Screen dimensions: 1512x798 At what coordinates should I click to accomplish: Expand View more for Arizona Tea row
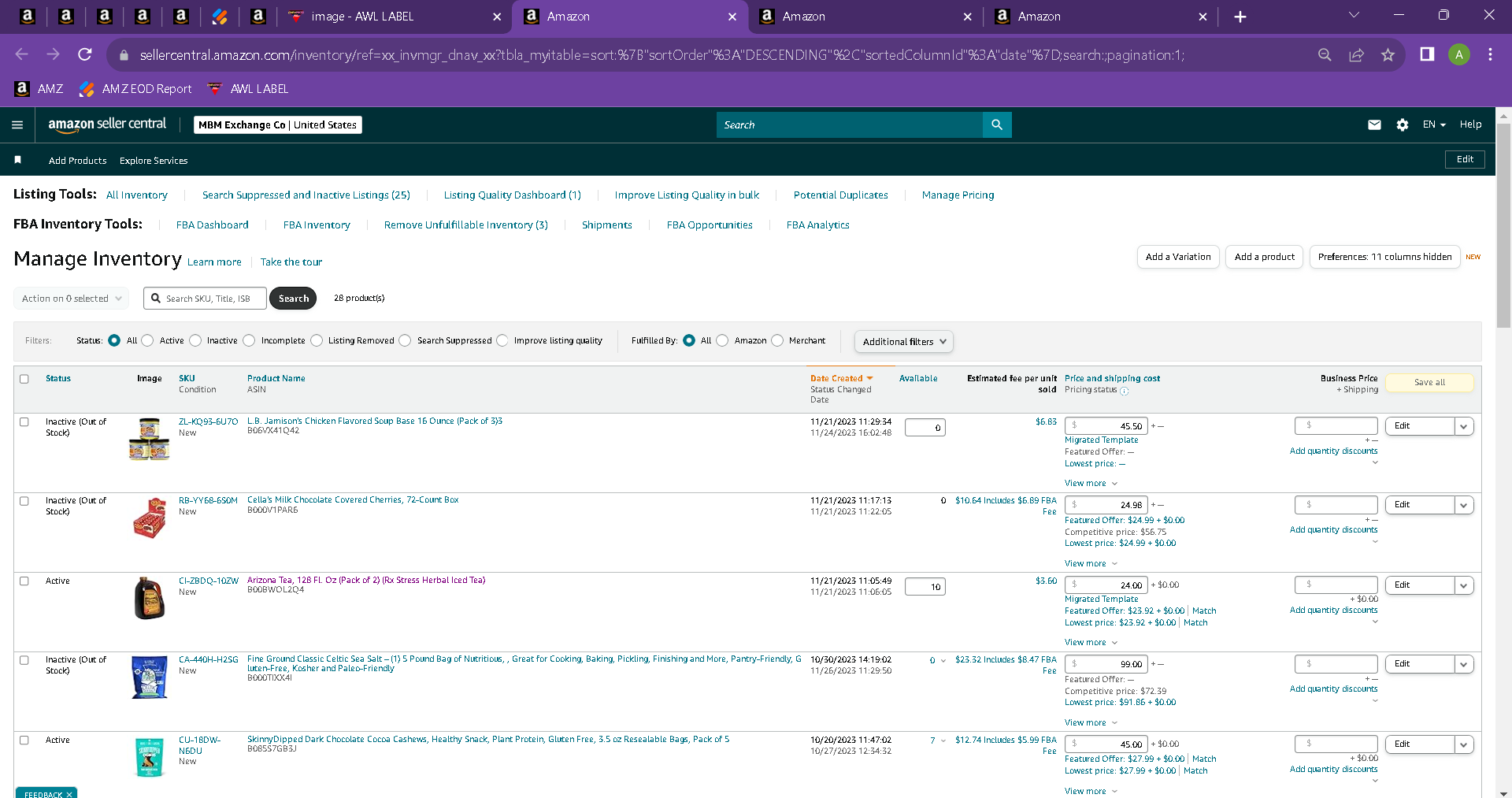click(1091, 643)
